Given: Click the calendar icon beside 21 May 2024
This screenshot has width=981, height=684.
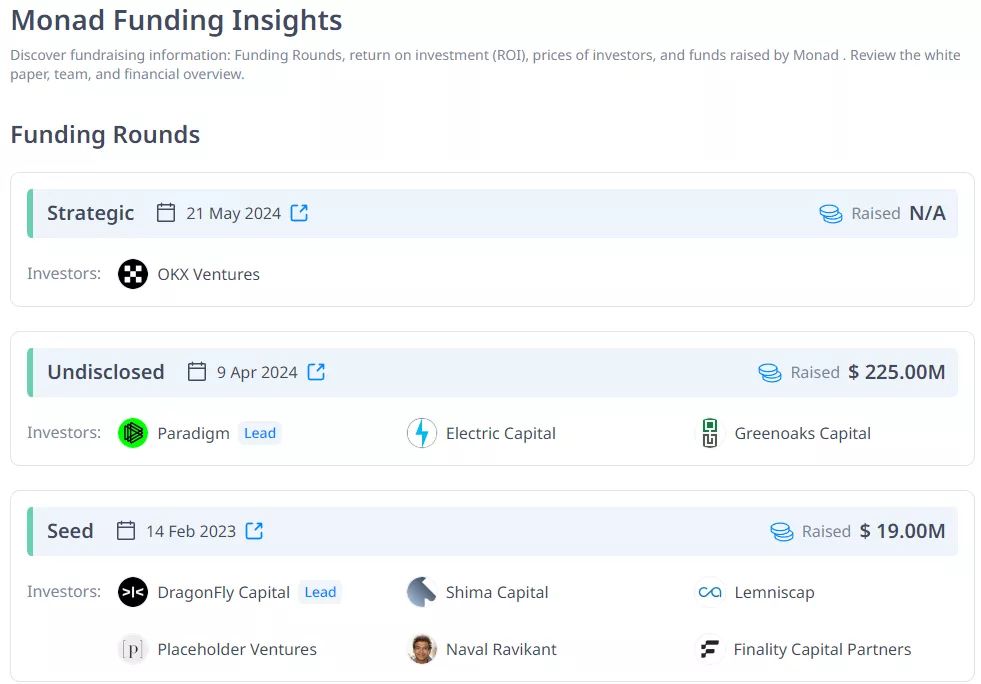Looking at the screenshot, I should [166, 212].
